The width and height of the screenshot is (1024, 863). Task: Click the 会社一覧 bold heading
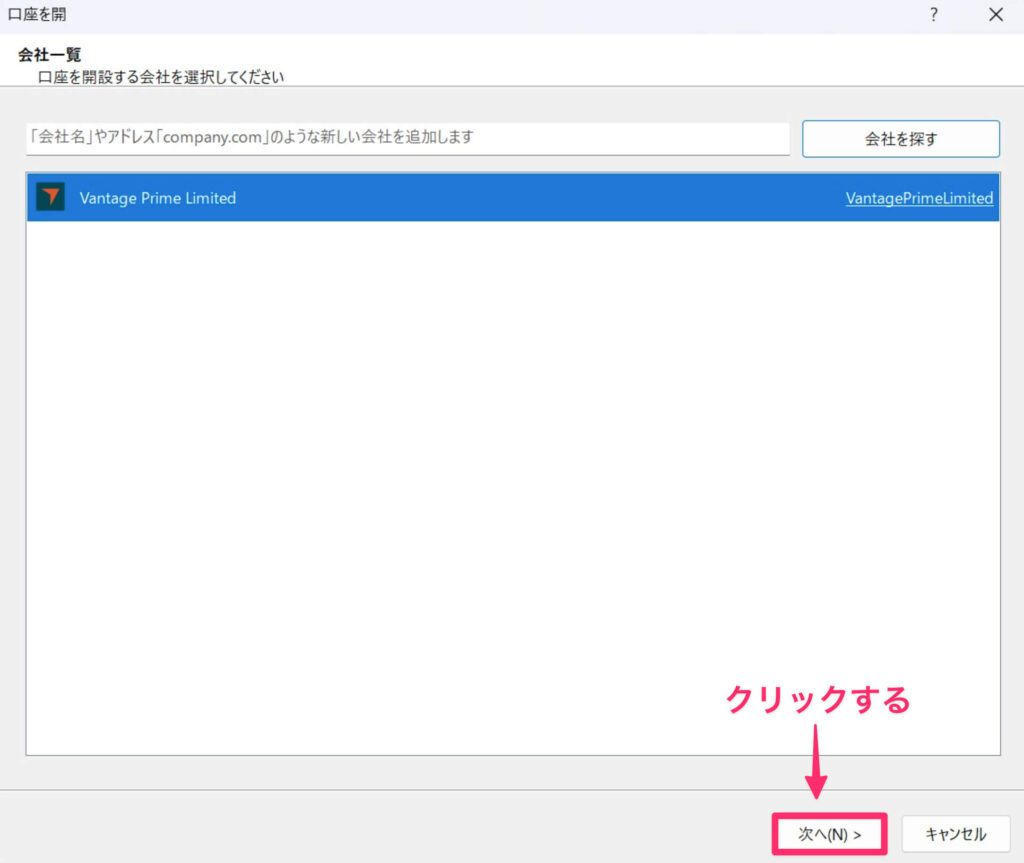pyautogui.click(x=49, y=55)
